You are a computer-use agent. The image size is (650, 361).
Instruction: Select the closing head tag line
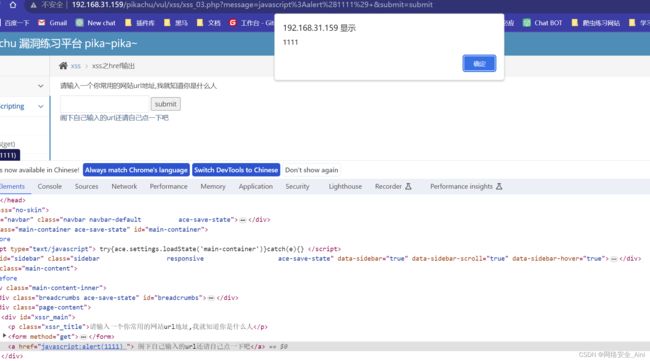coord(13,200)
